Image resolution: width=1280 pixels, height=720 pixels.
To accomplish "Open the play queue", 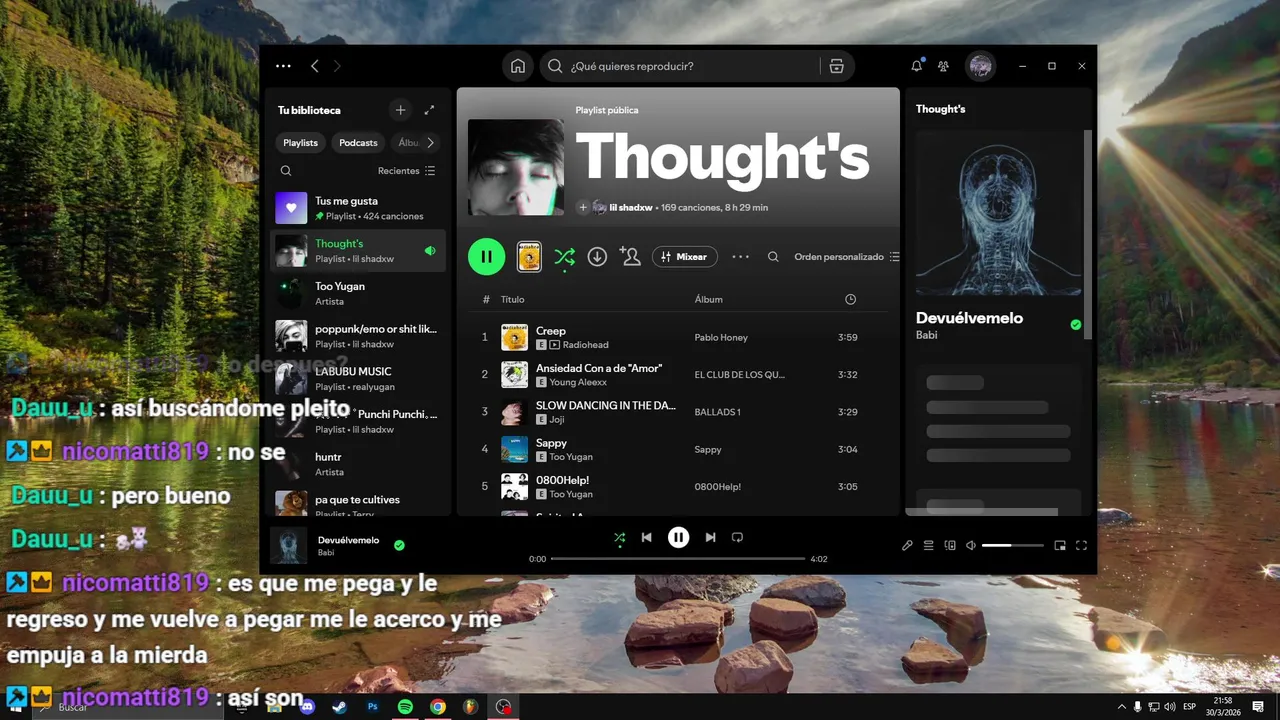I will [x=928, y=545].
